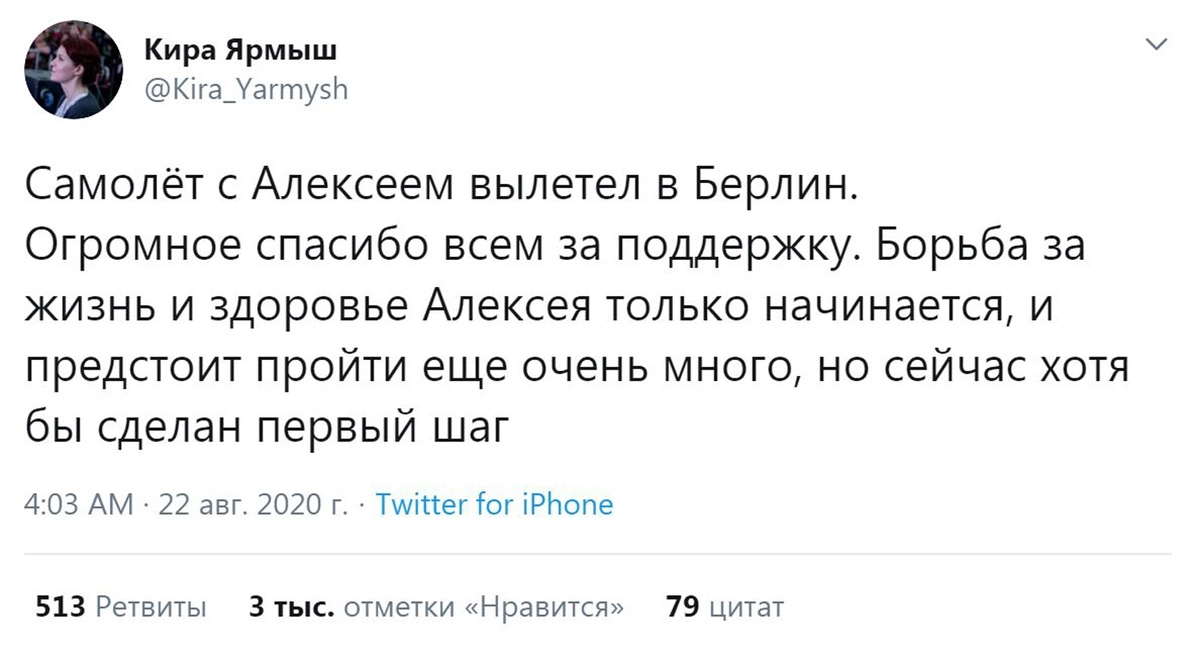Click the отметки «Нравится» label
The width and height of the screenshot is (1200, 654).
[485, 606]
